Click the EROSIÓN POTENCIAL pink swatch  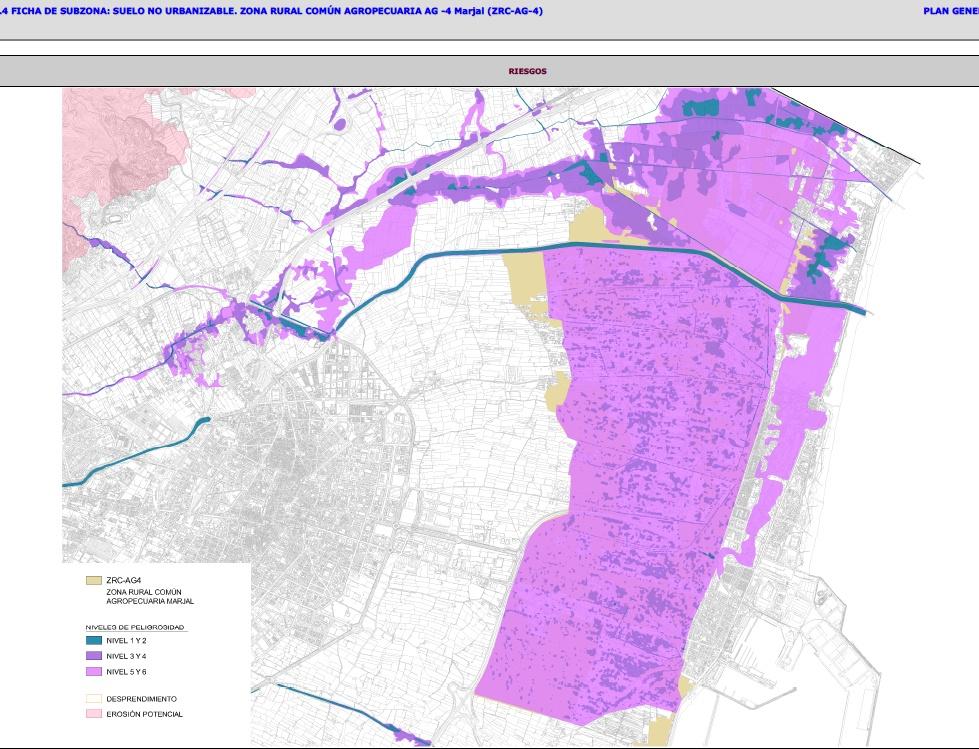(94, 714)
